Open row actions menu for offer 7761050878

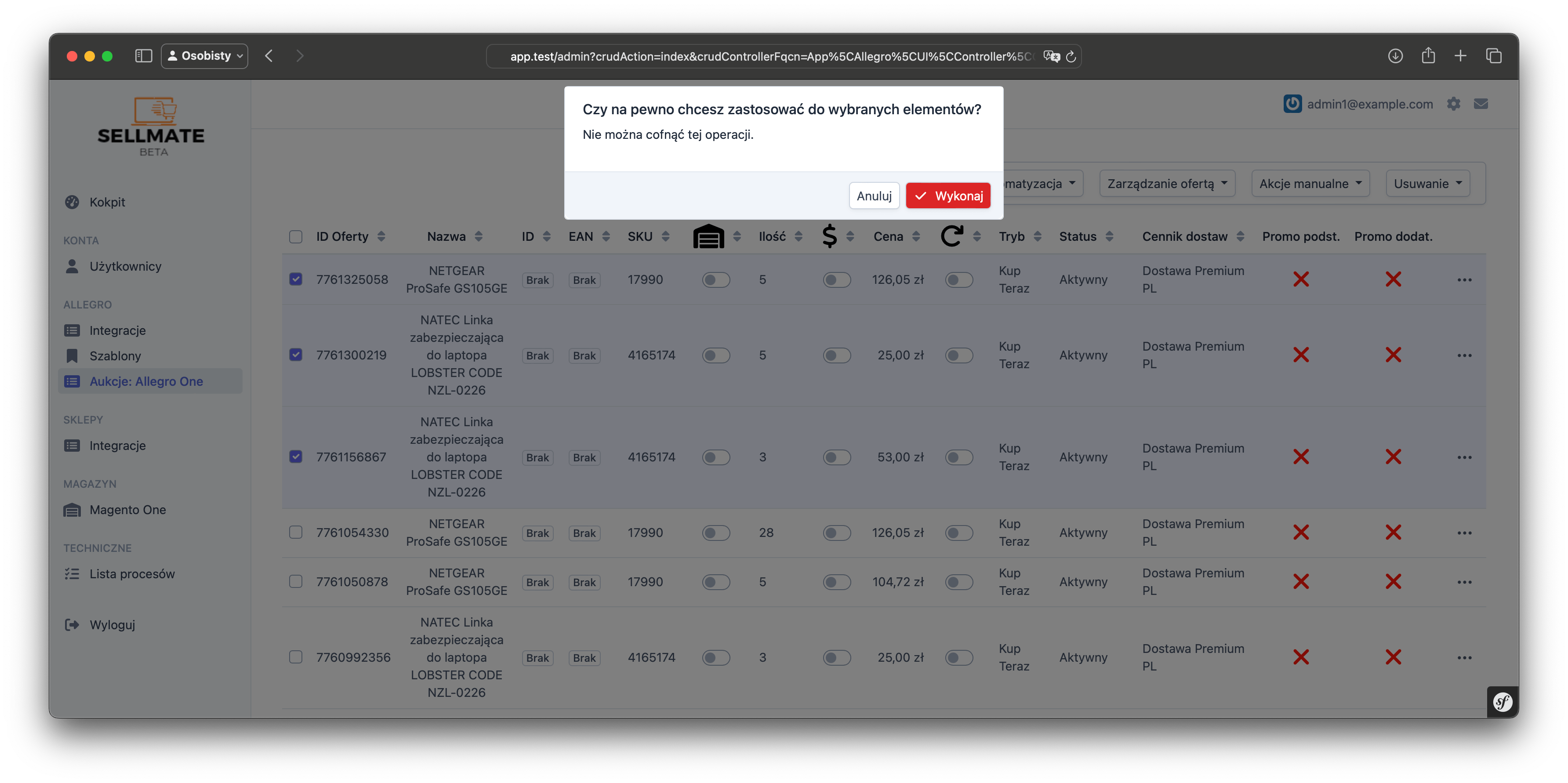[x=1465, y=582]
